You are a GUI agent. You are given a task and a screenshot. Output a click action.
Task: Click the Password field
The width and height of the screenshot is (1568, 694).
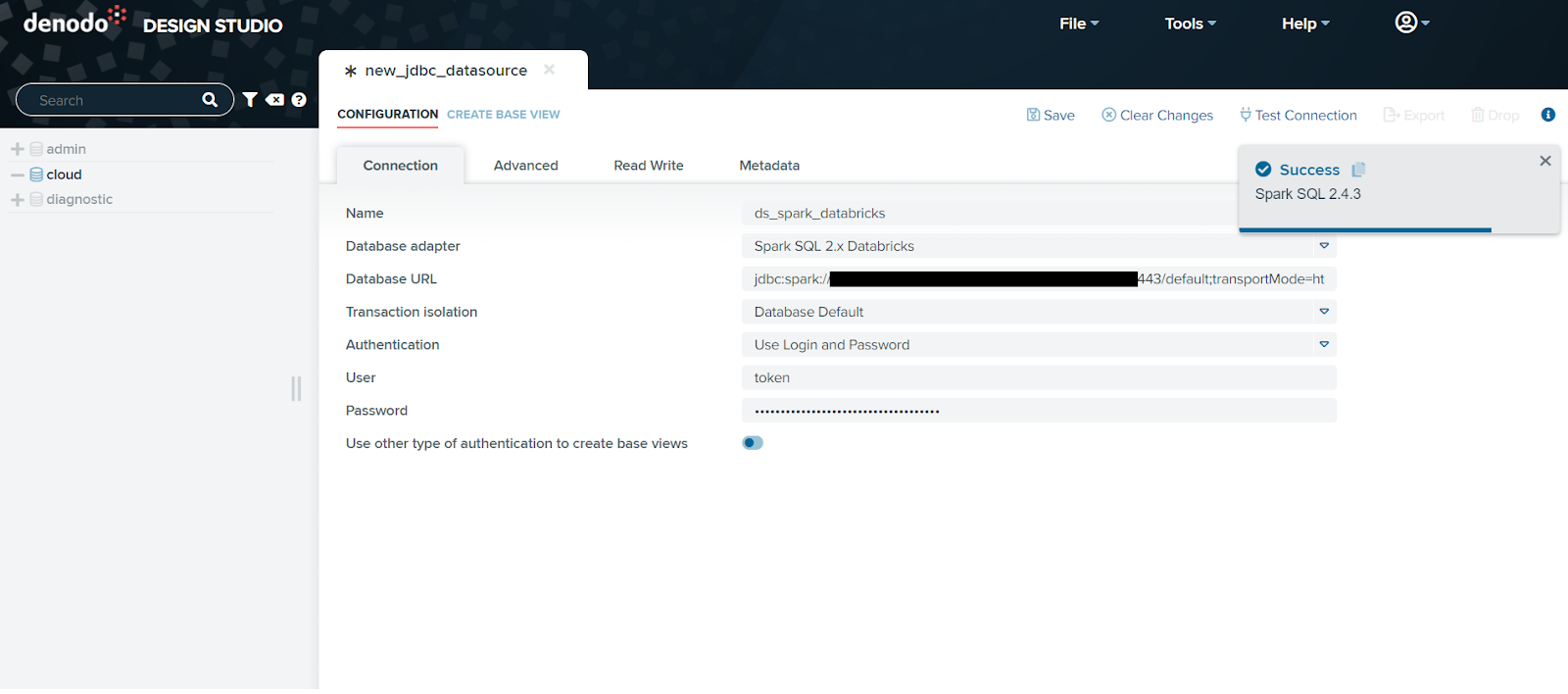1039,411
